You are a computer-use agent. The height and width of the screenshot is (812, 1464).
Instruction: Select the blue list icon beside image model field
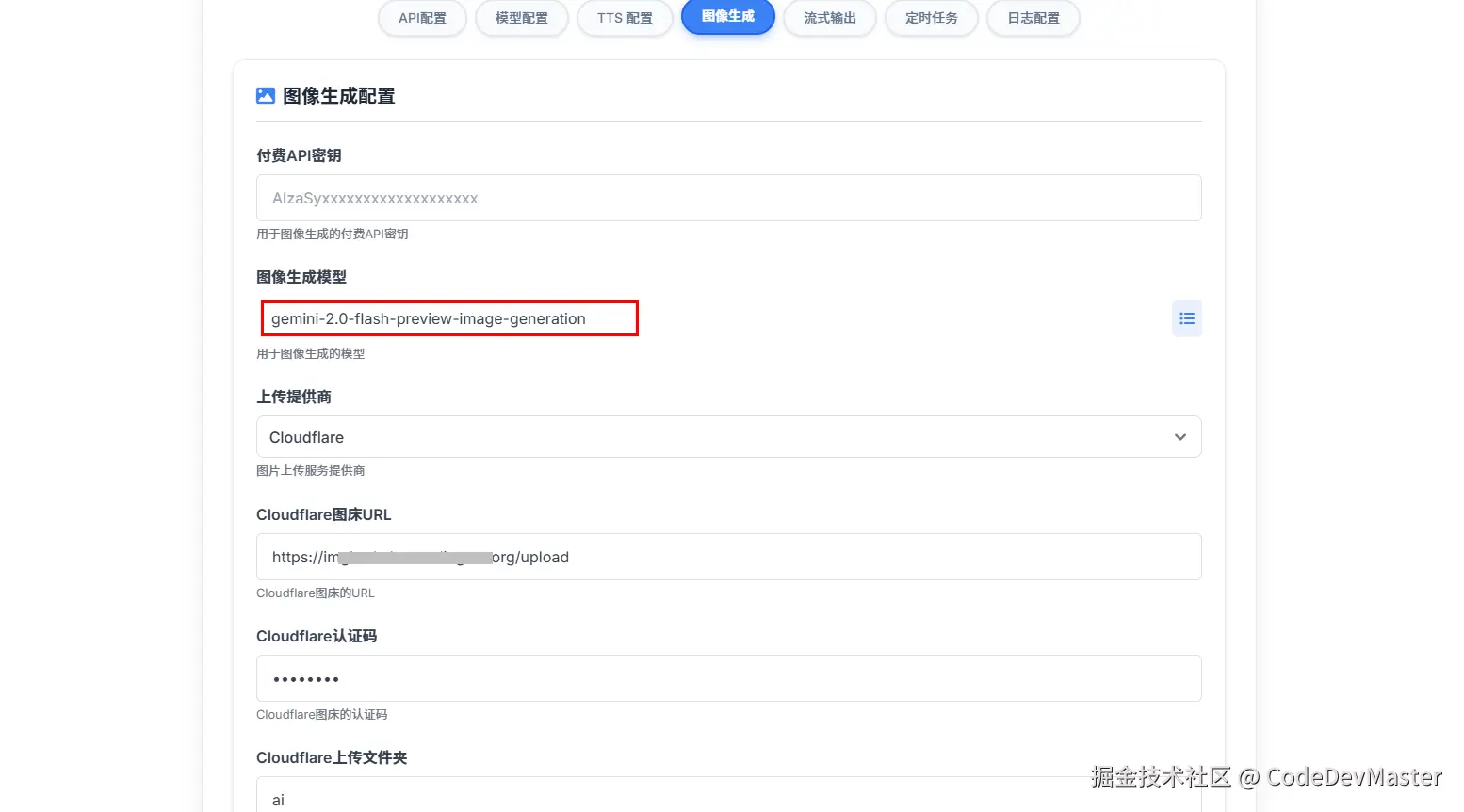[1186, 318]
